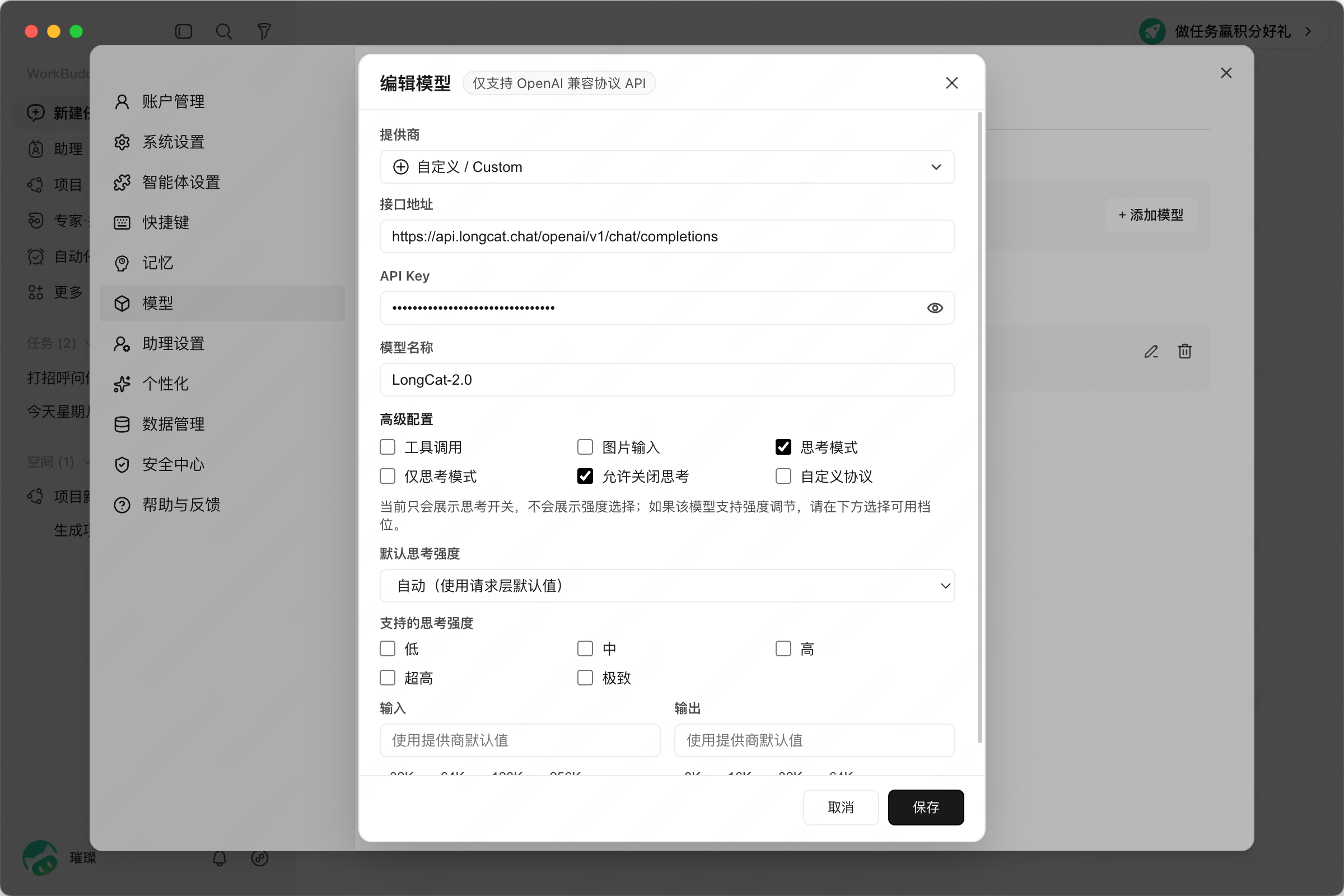Enable the 自定义协议 checkbox
The width and height of the screenshot is (1344, 896).
pos(783,476)
